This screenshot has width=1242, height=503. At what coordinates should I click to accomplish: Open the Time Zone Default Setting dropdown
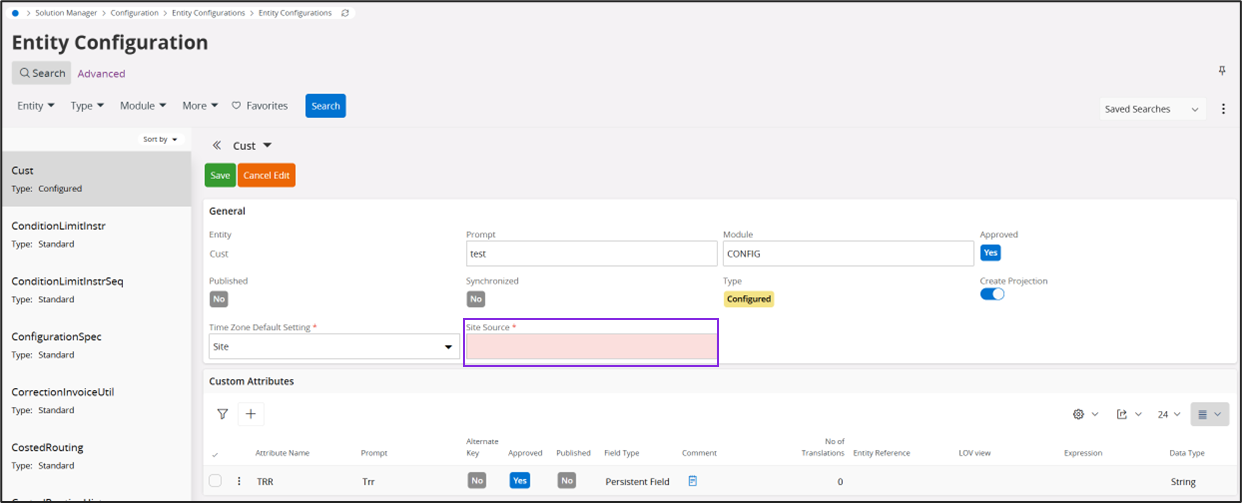[x=333, y=347]
